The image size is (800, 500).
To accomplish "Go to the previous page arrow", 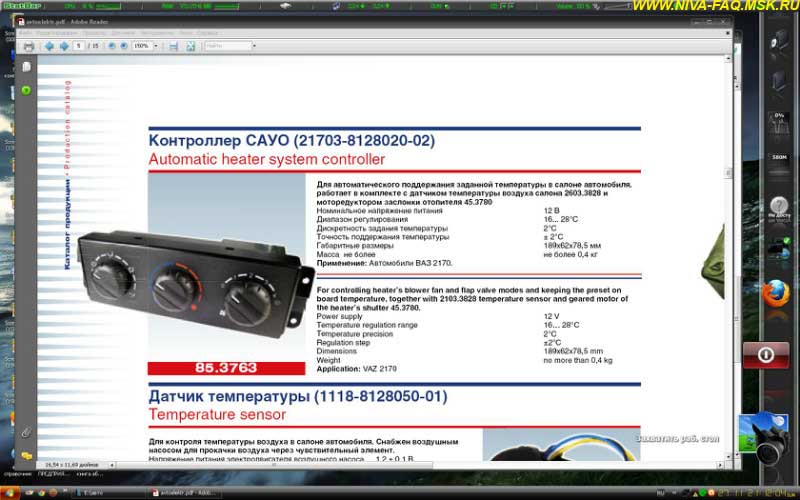I will click(x=49, y=46).
